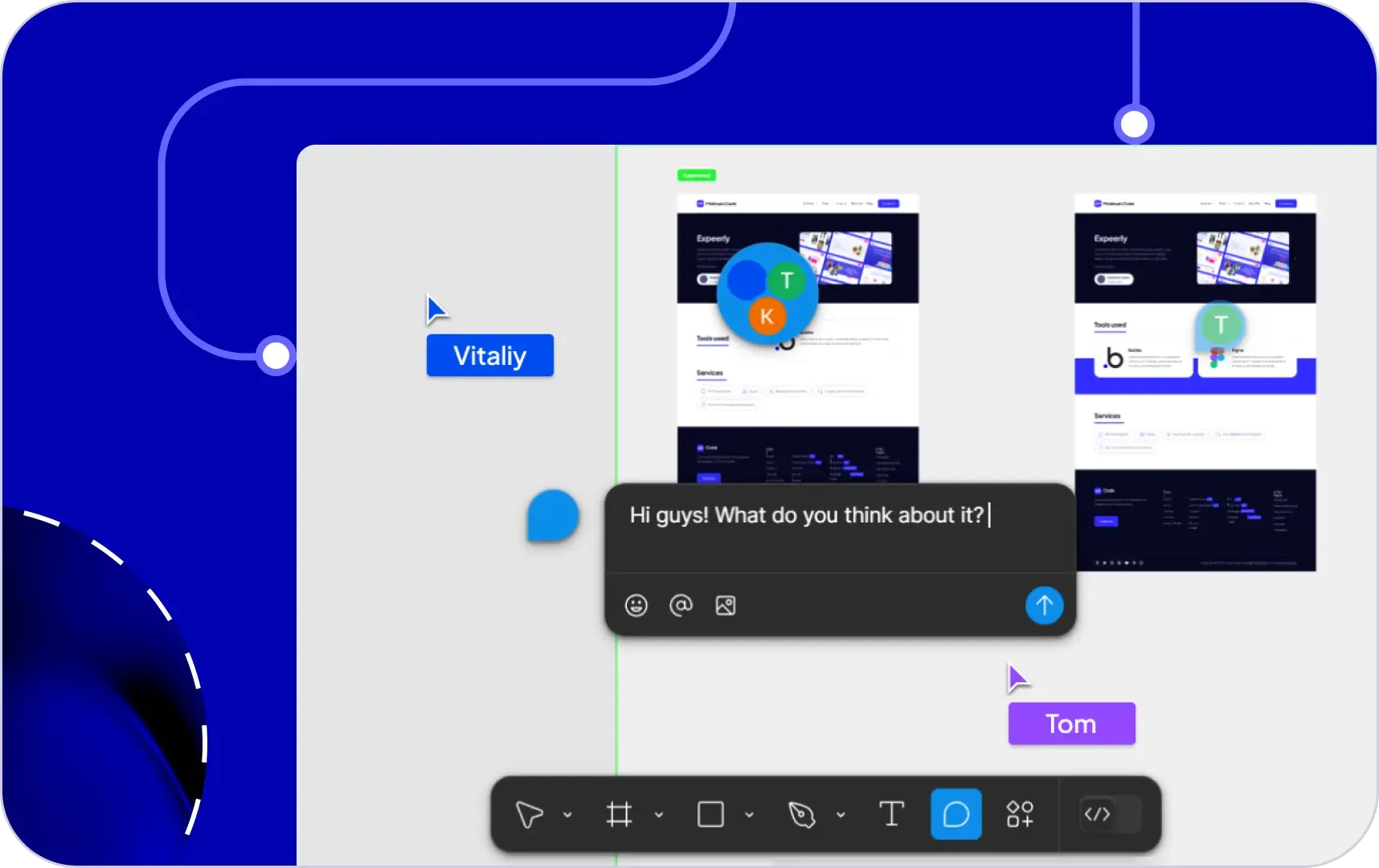Select the Rectangle shape tool
This screenshot has height=868, width=1379.
(710, 814)
